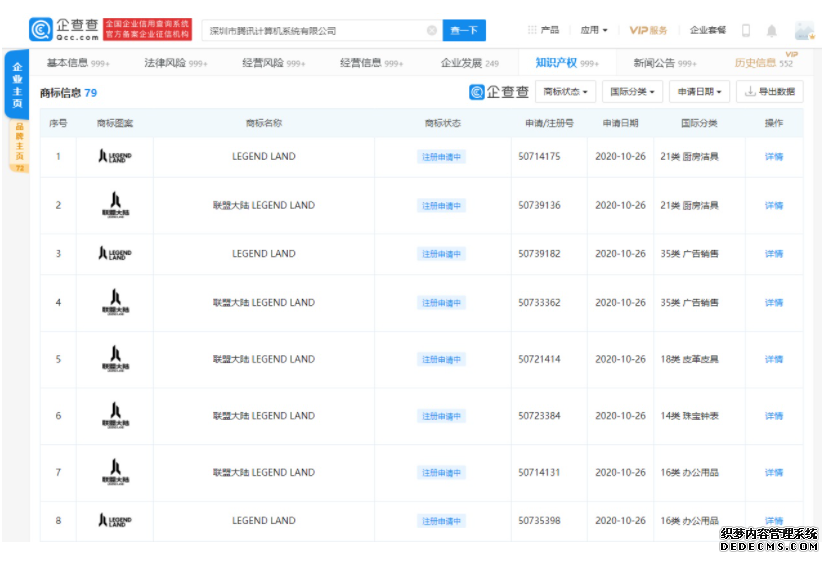Screen dimensions: 829x561
Task: Click trademark image in row 1
Action: point(115,157)
